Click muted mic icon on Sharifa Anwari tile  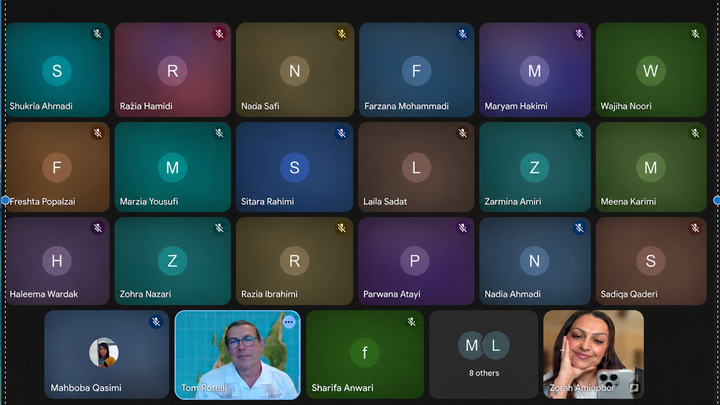coord(411,322)
